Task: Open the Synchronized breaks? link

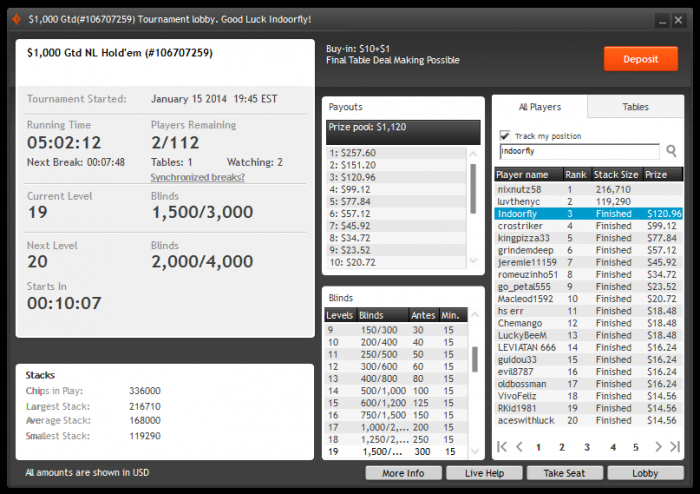Action: tap(197, 177)
